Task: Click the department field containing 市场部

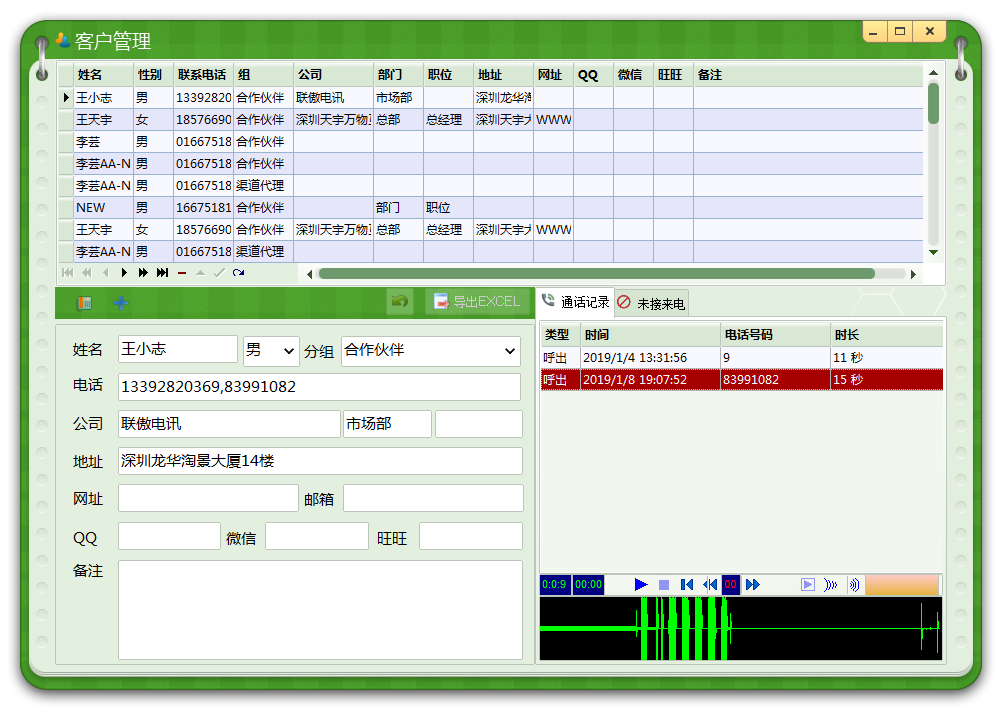Action: click(387, 424)
